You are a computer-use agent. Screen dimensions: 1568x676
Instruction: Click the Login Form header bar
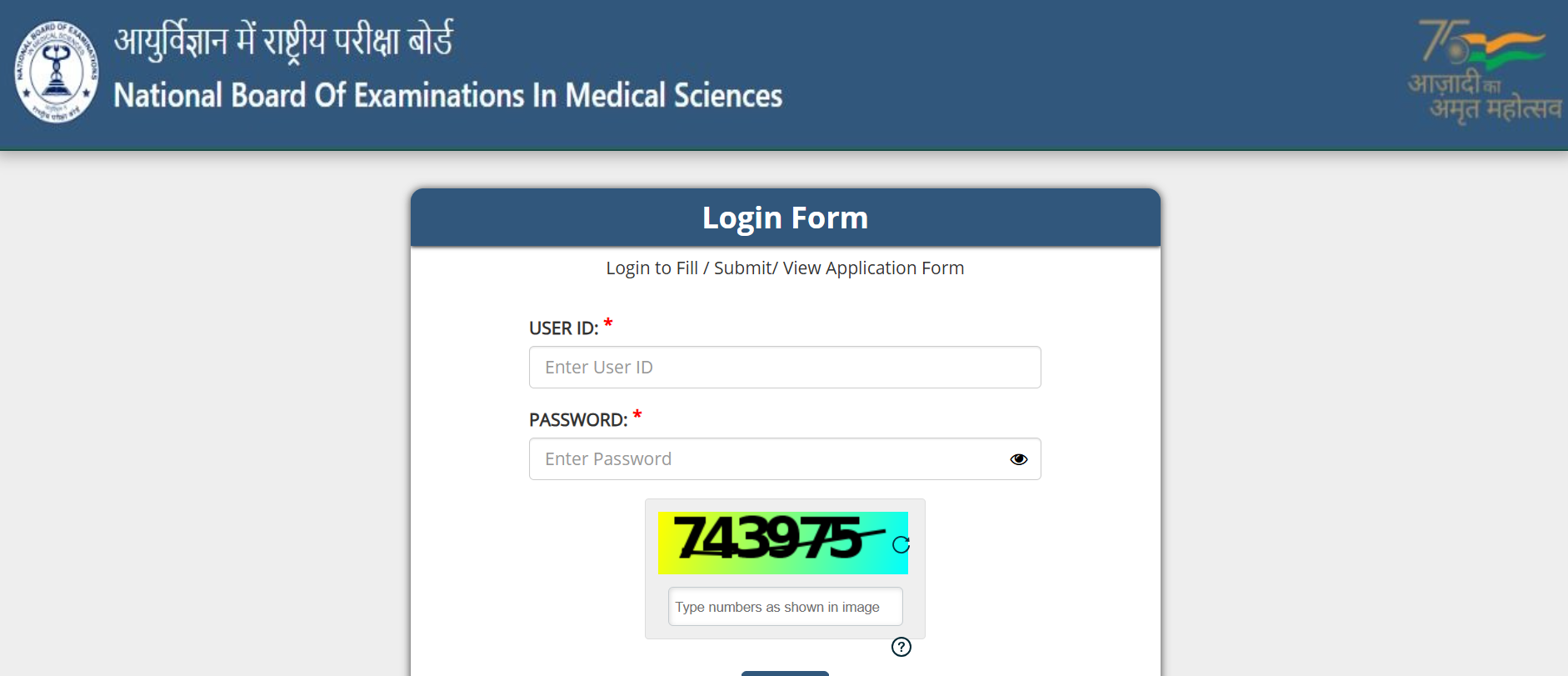click(785, 218)
